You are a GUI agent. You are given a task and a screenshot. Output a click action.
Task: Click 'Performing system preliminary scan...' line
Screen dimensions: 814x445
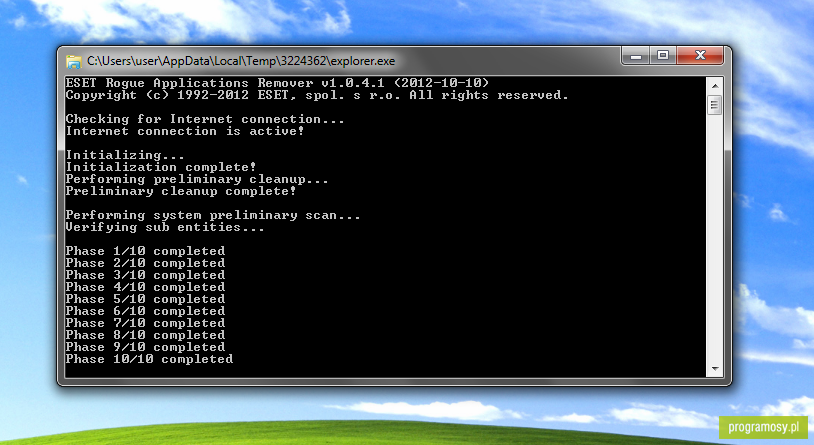click(213, 215)
